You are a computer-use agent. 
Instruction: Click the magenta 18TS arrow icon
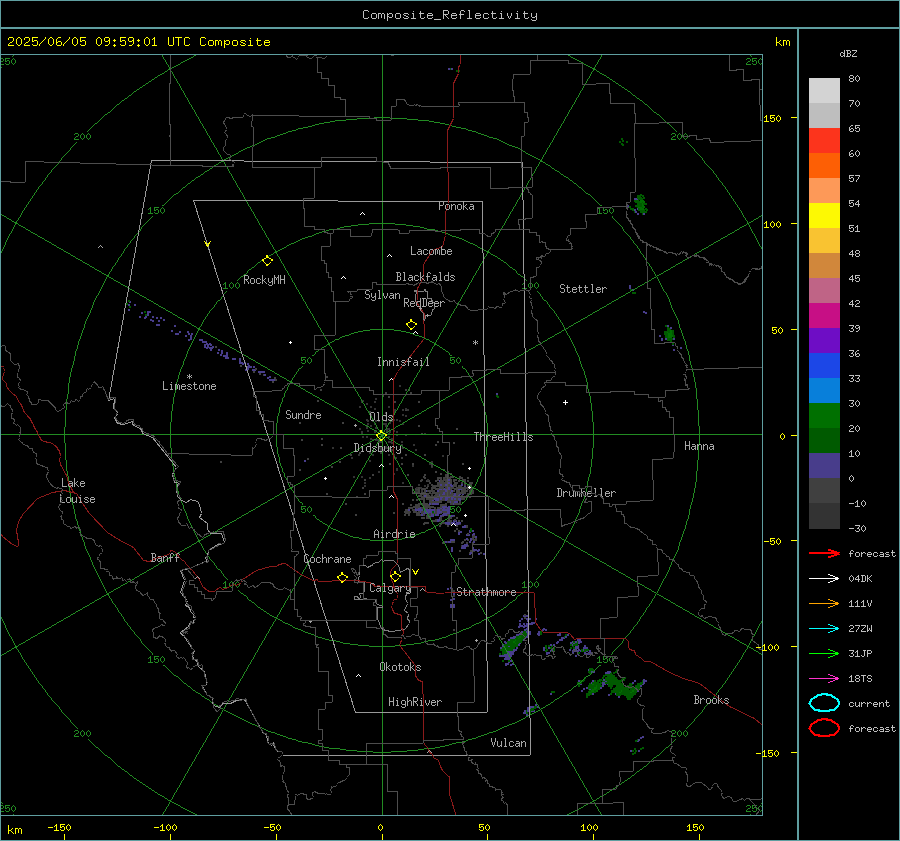(824, 679)
